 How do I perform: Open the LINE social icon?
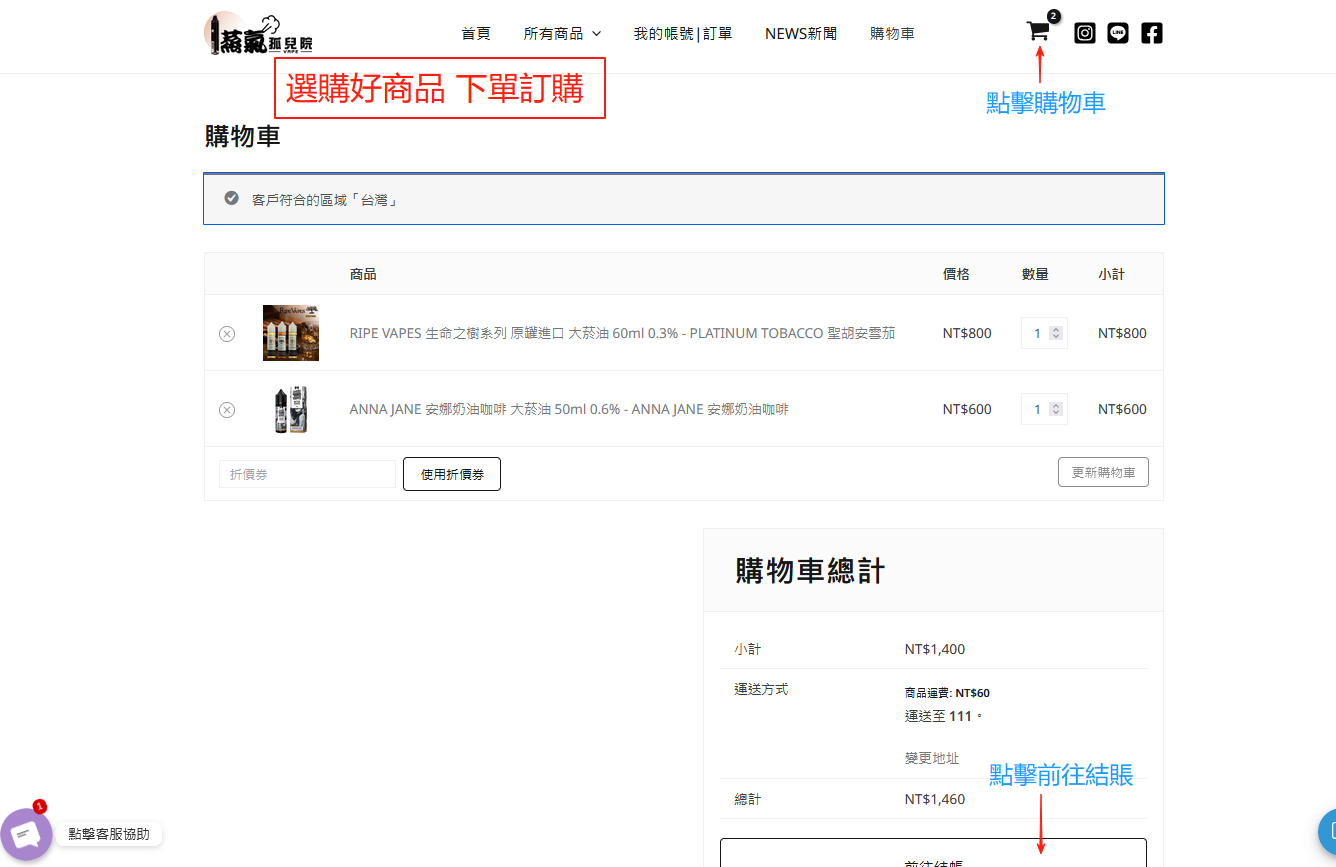tap(1118, 33)
